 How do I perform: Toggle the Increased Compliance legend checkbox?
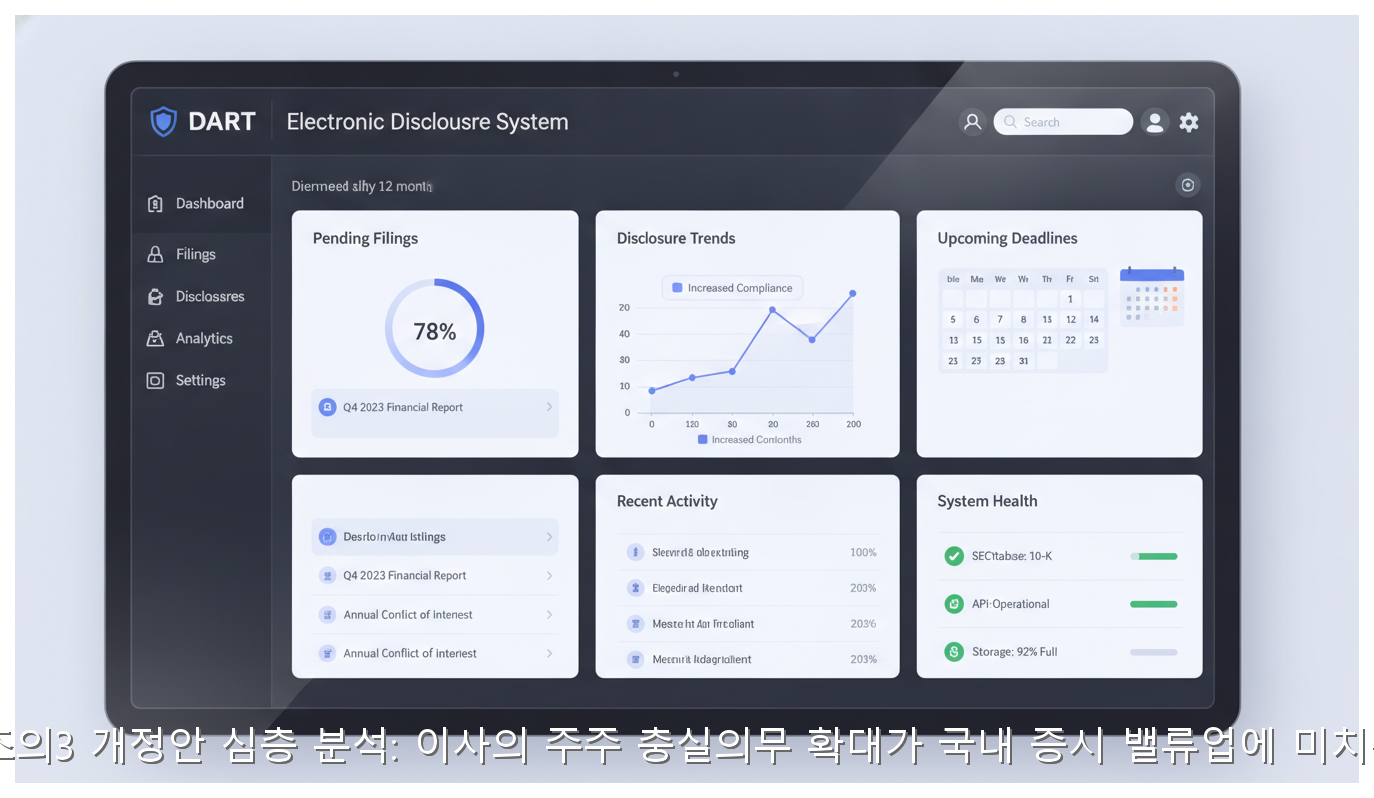click(677, 288)
